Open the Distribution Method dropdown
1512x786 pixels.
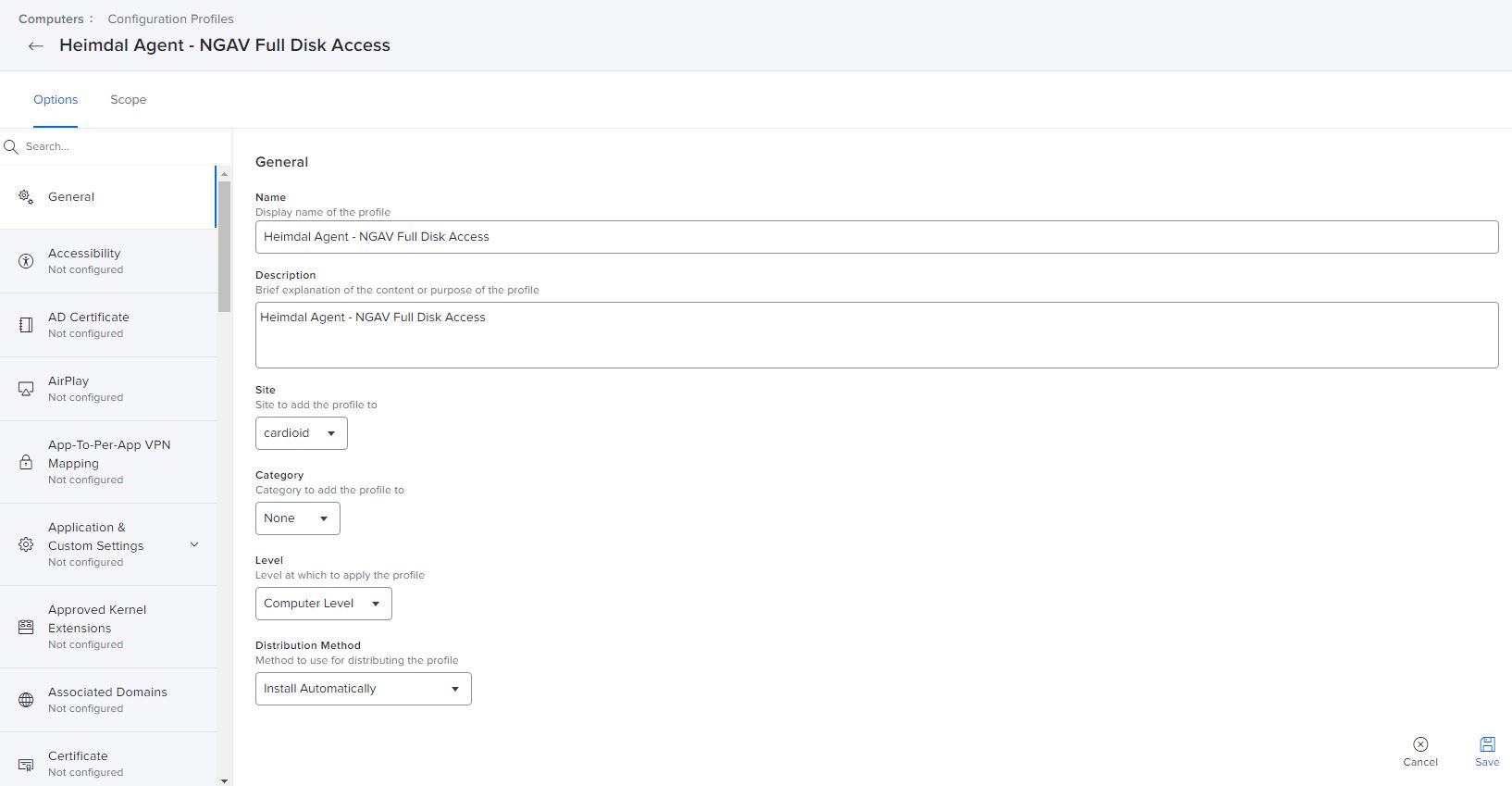pyautogui.click(x=364, y=689)
